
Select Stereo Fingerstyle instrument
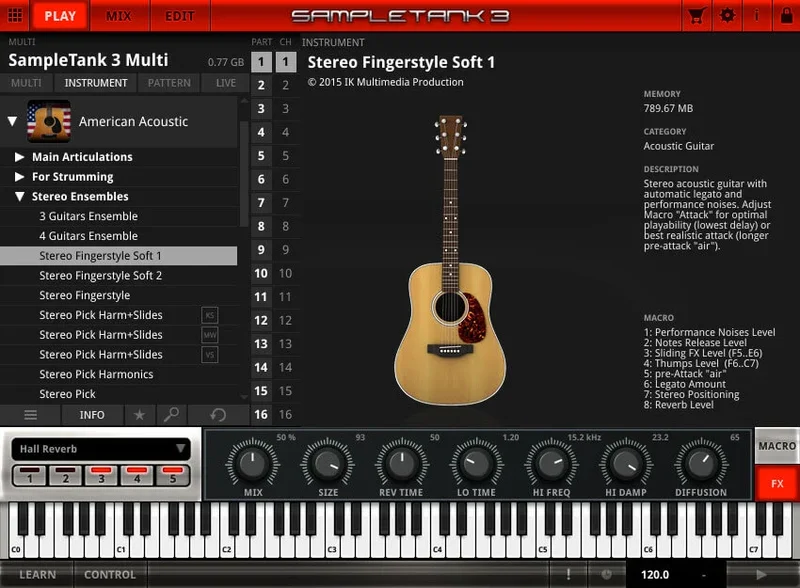pyautogui.click(x=118, y=295)
